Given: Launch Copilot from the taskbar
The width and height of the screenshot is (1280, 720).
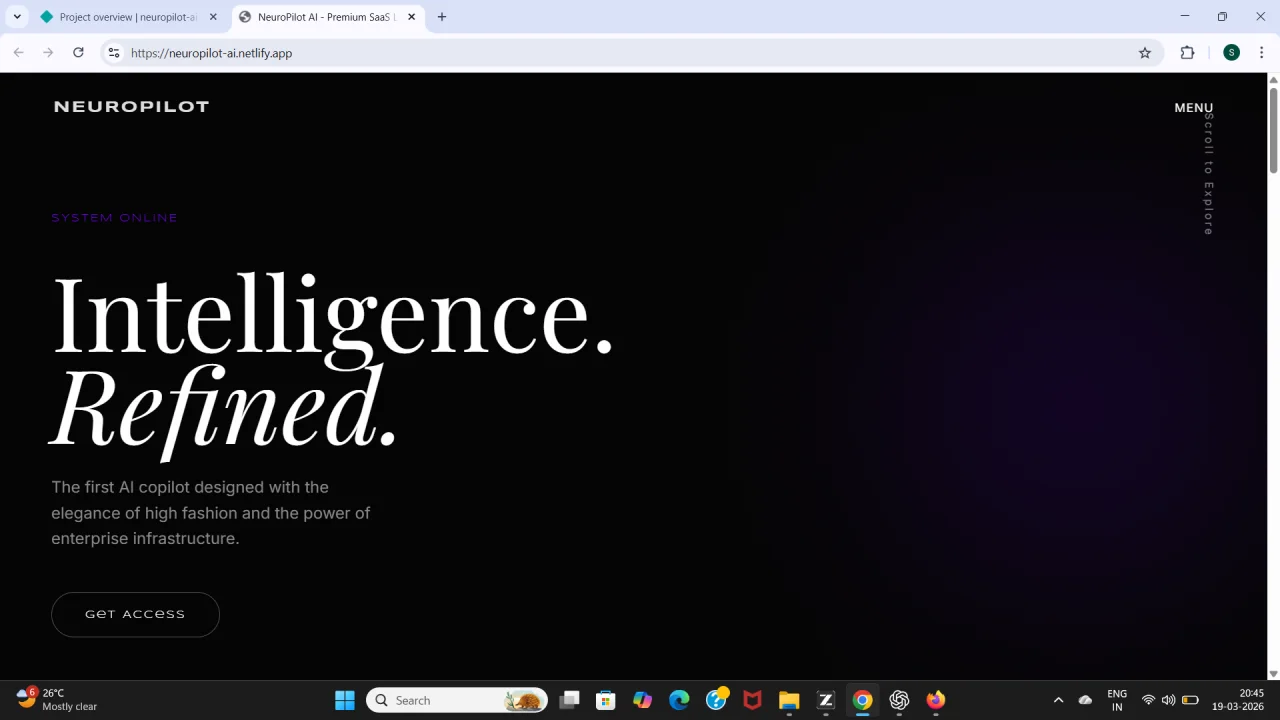Looking at the screenshot, I should tap(642, 700).
